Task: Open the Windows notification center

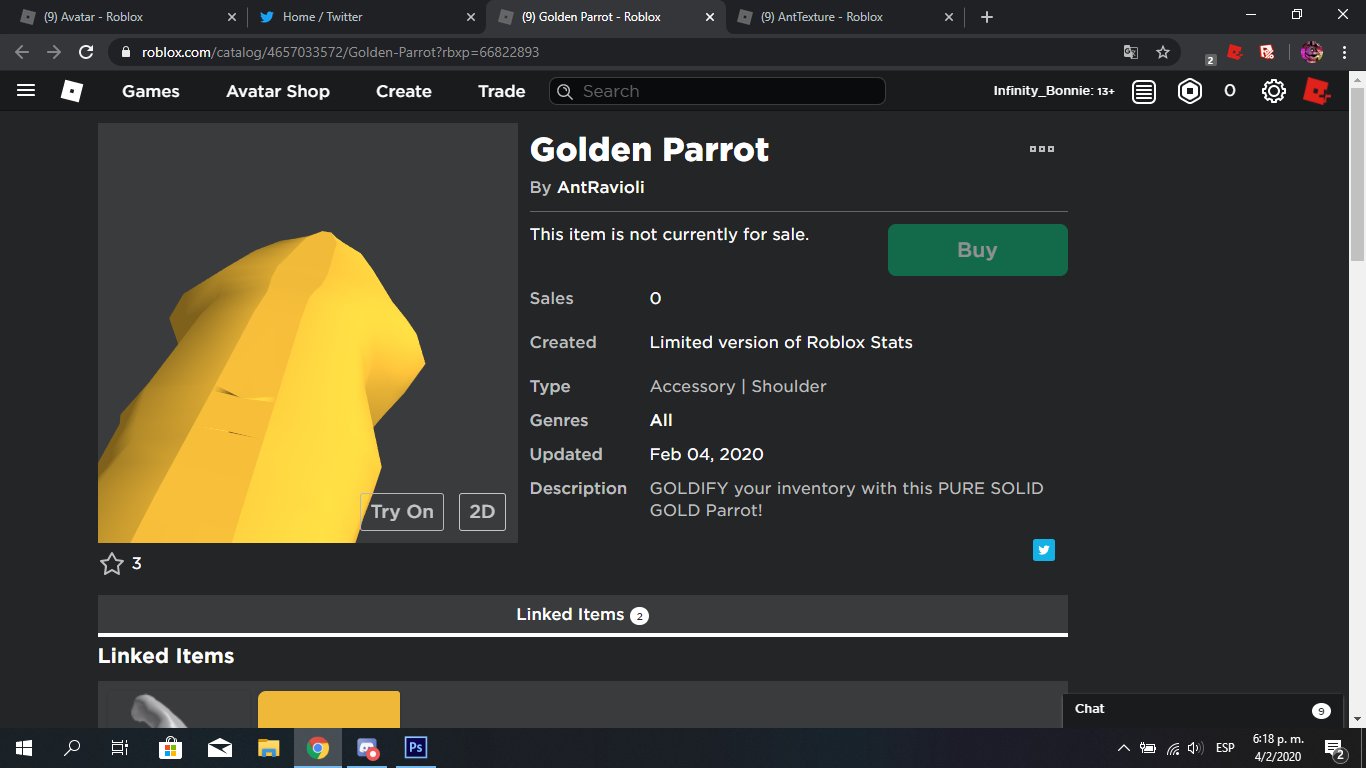Action: [1334, 748]
